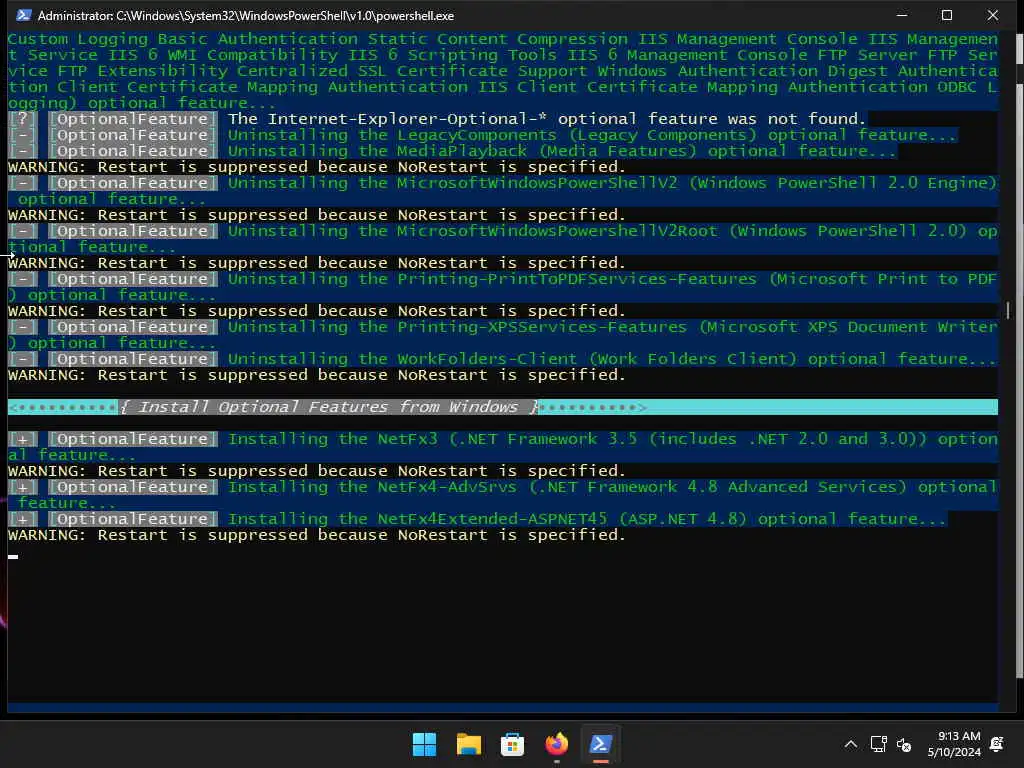1024x768 pixels.
Task: Click the 'Uninstalling the LegacyComponents' line
Action: [483, 135]
